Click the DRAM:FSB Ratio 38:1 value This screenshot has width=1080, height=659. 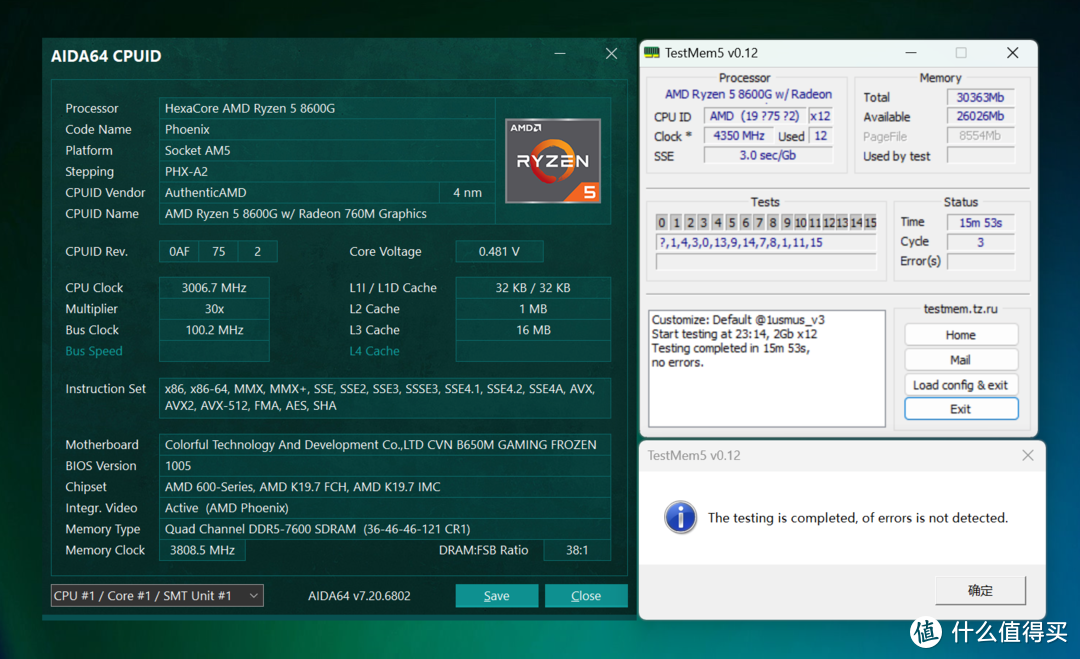[577, 550]
